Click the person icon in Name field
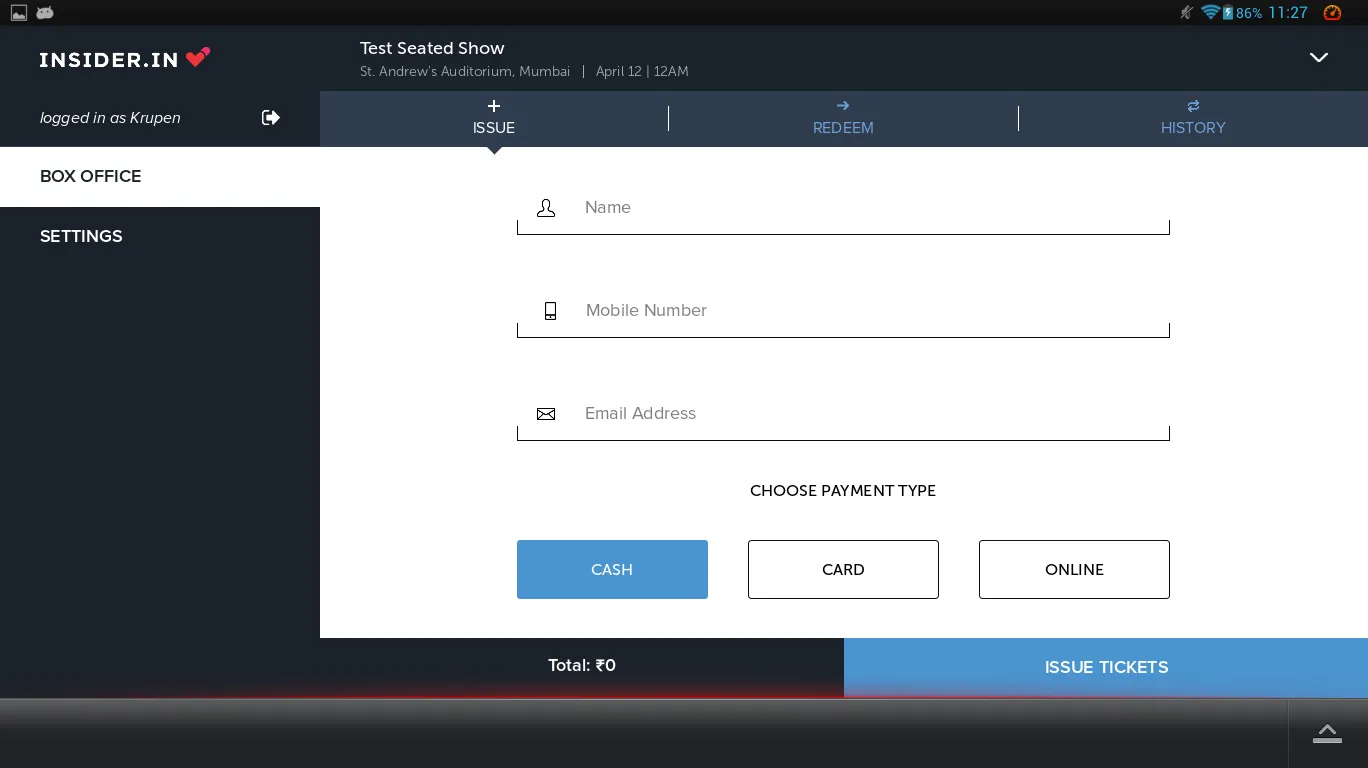 (546, 208)
